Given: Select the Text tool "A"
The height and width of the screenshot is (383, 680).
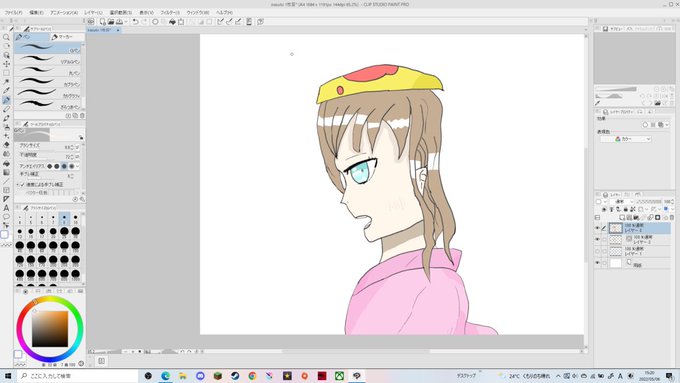Looking at the screenshot, I should pyautogui.click(x=6, y=208).
